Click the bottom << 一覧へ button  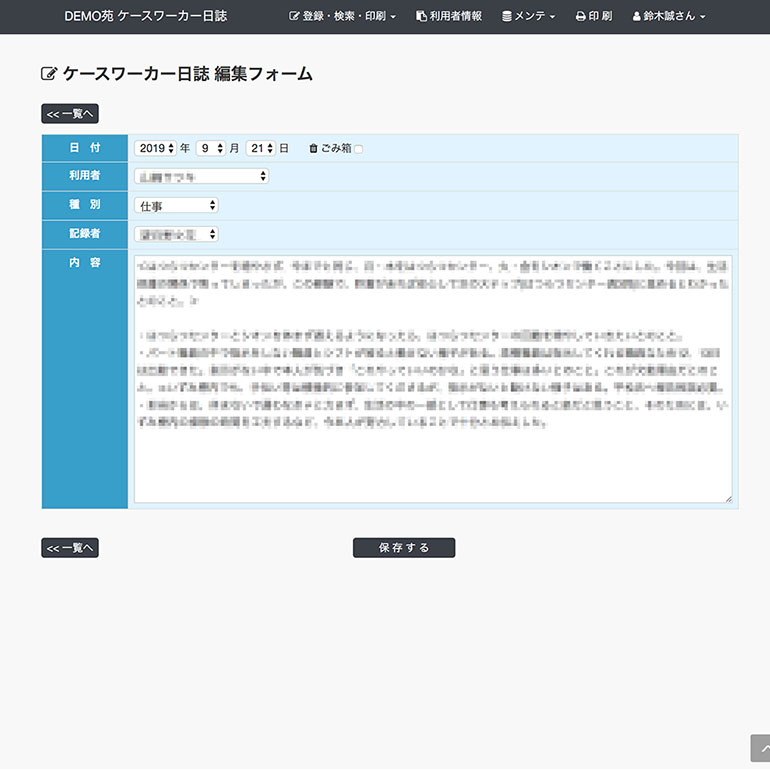click(x=70, y=548)
